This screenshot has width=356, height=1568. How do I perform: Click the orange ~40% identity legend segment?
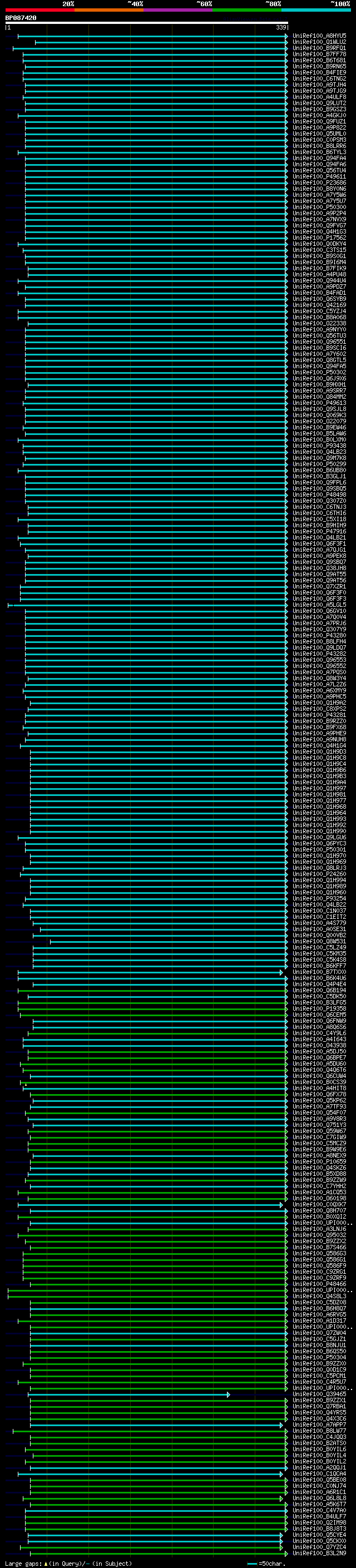(x=109, y=10)
